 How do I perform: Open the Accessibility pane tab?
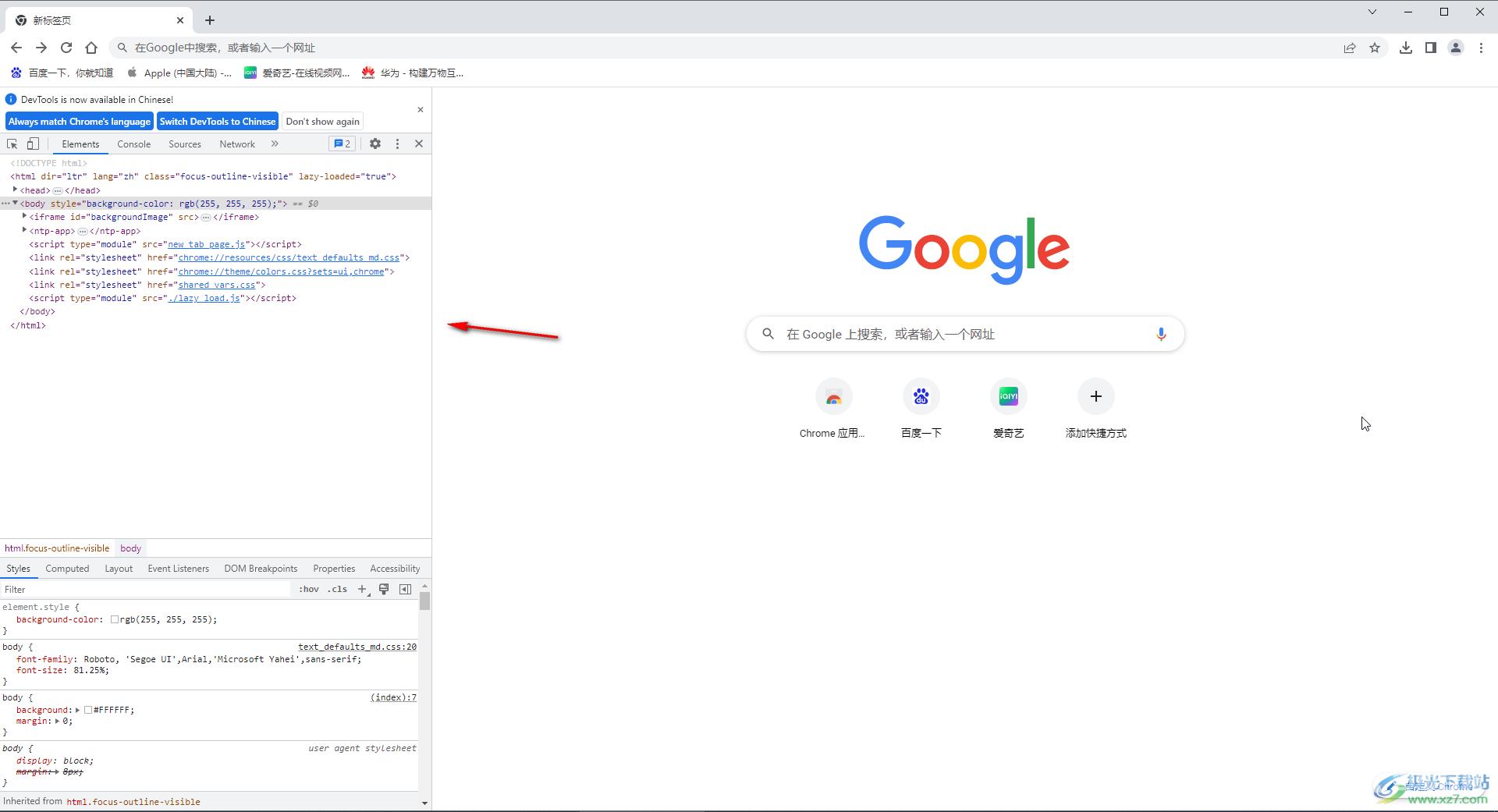pyautogui.click(x=395, y=569)
